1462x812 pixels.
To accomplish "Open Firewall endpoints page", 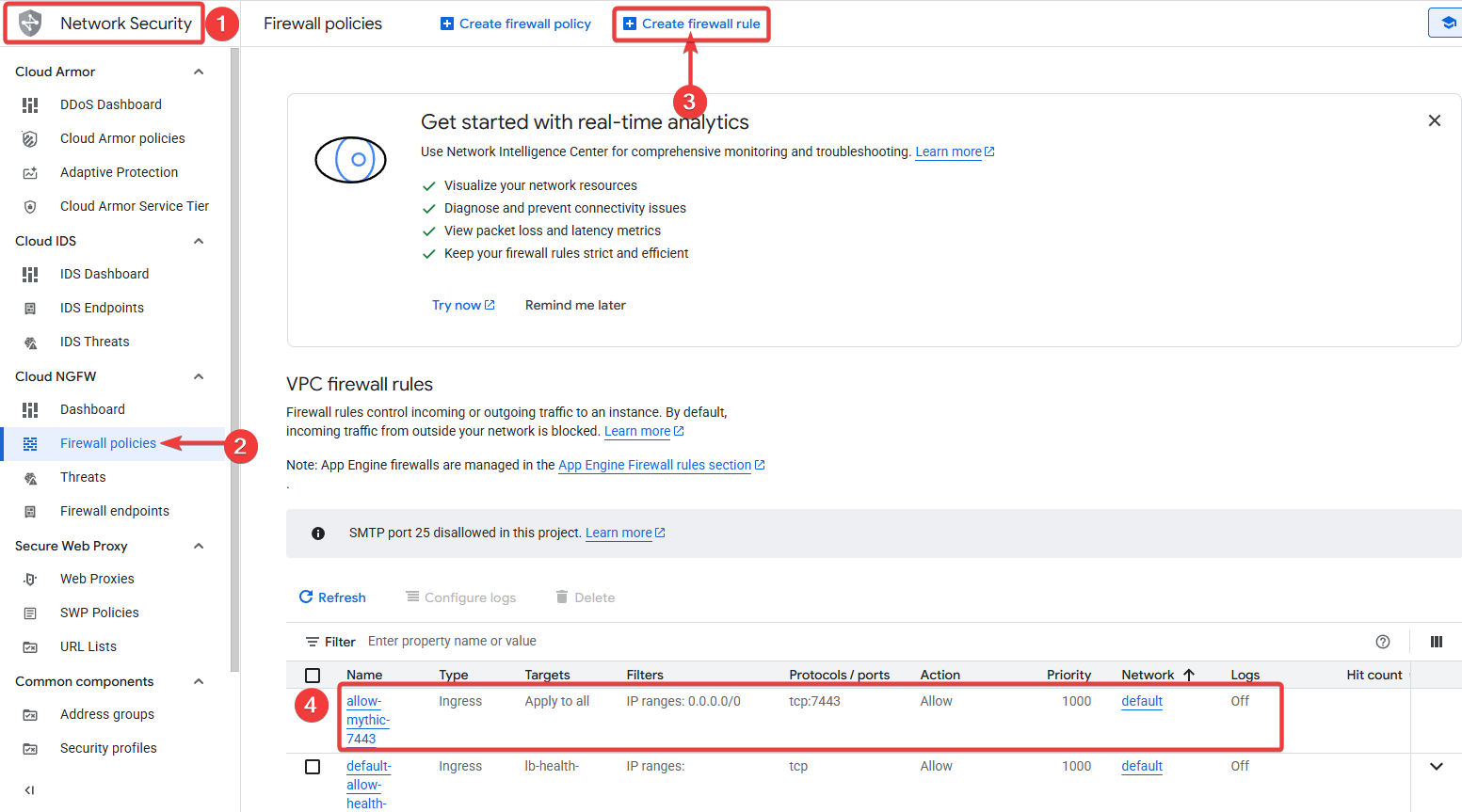I will pos(115,511).
